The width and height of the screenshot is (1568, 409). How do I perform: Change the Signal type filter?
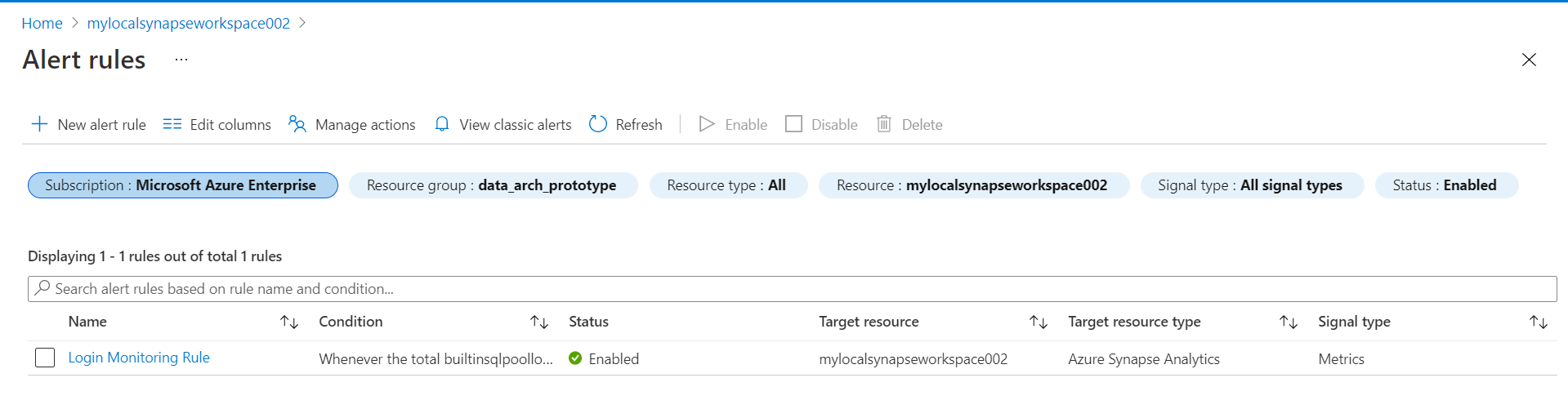(1251, 185)
